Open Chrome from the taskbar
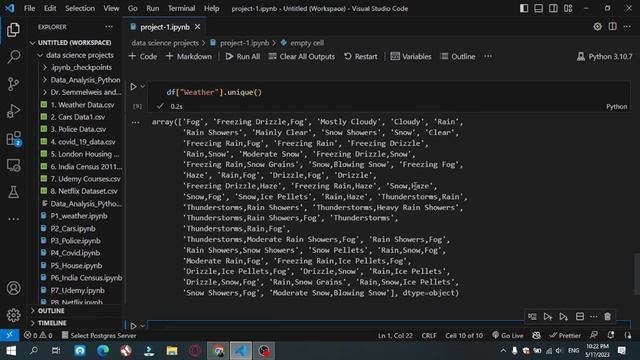640x360 pixels. click(218, 351)
